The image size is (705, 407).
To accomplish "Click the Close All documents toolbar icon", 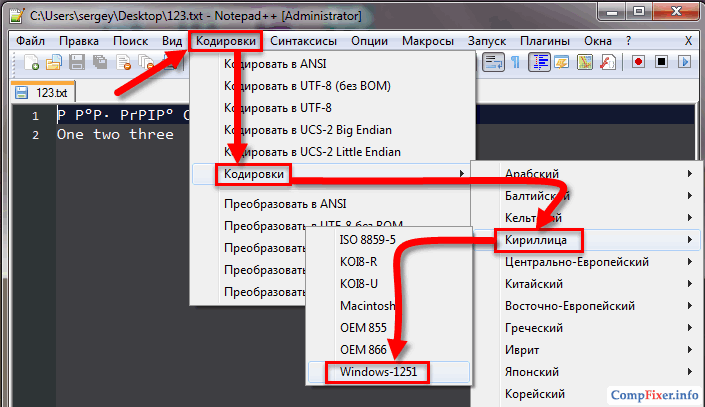I will [x=146, y=62].
